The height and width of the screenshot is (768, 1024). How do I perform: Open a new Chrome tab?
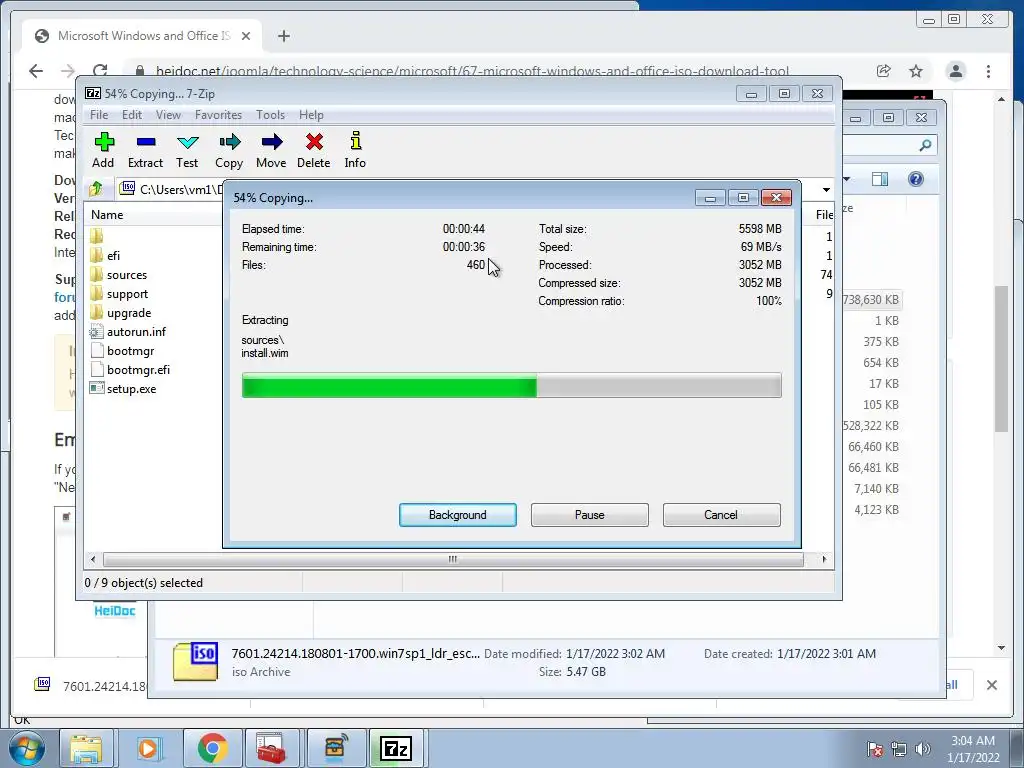[x=283, y=36]
